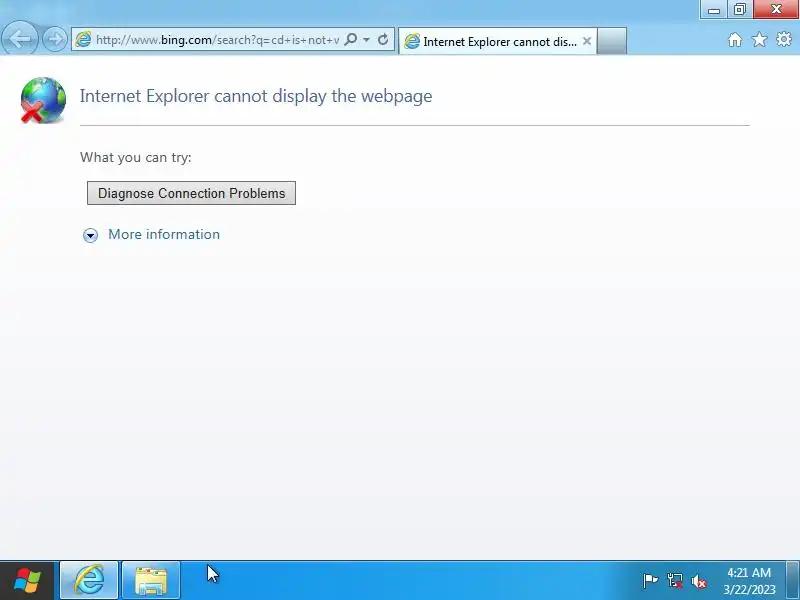Image resolution: width=800 pixels, height=600 pixels.
Task: Go back with the Back arrow button
Action: point(19,38)
